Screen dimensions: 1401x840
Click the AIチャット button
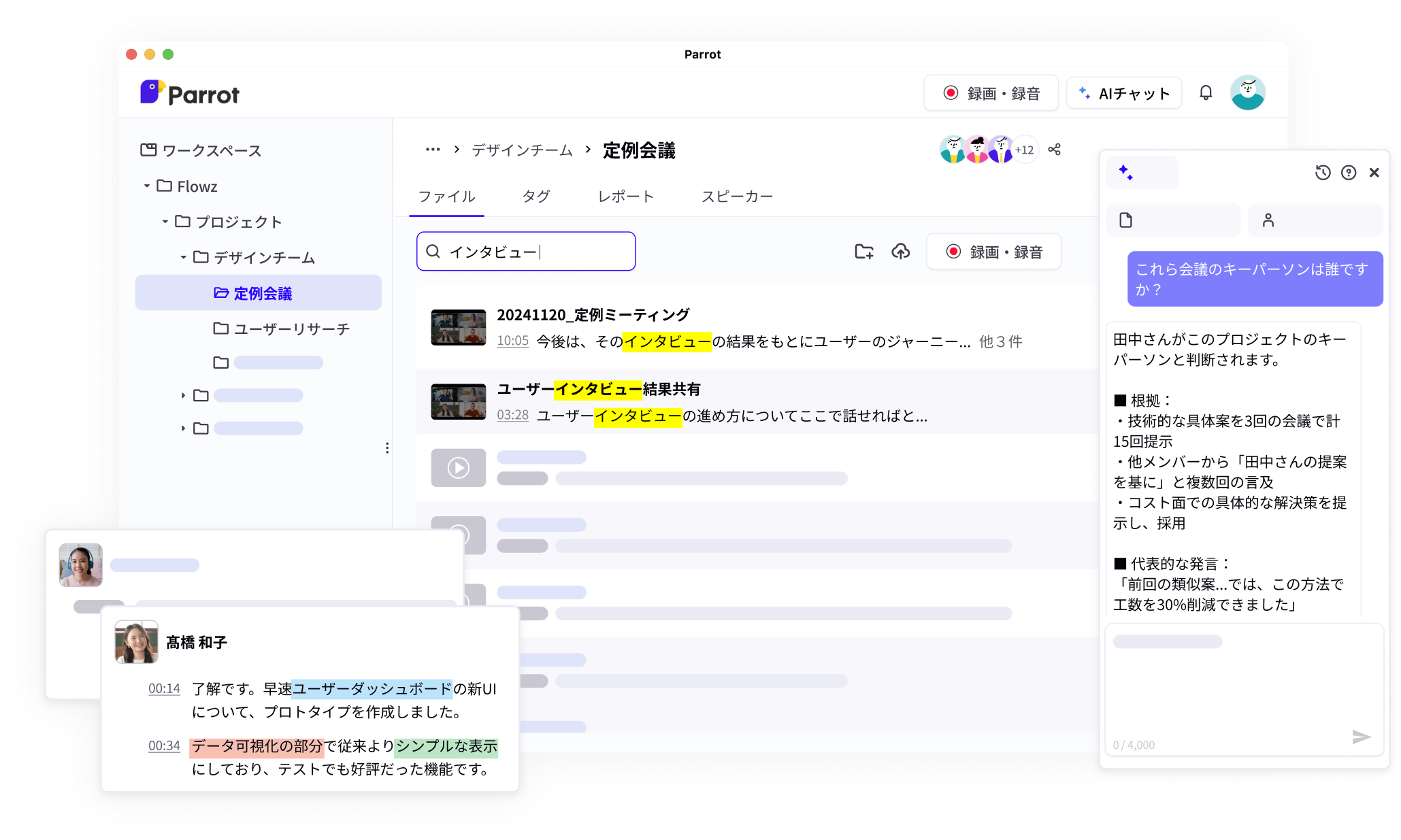click(x=1123, y=93)
